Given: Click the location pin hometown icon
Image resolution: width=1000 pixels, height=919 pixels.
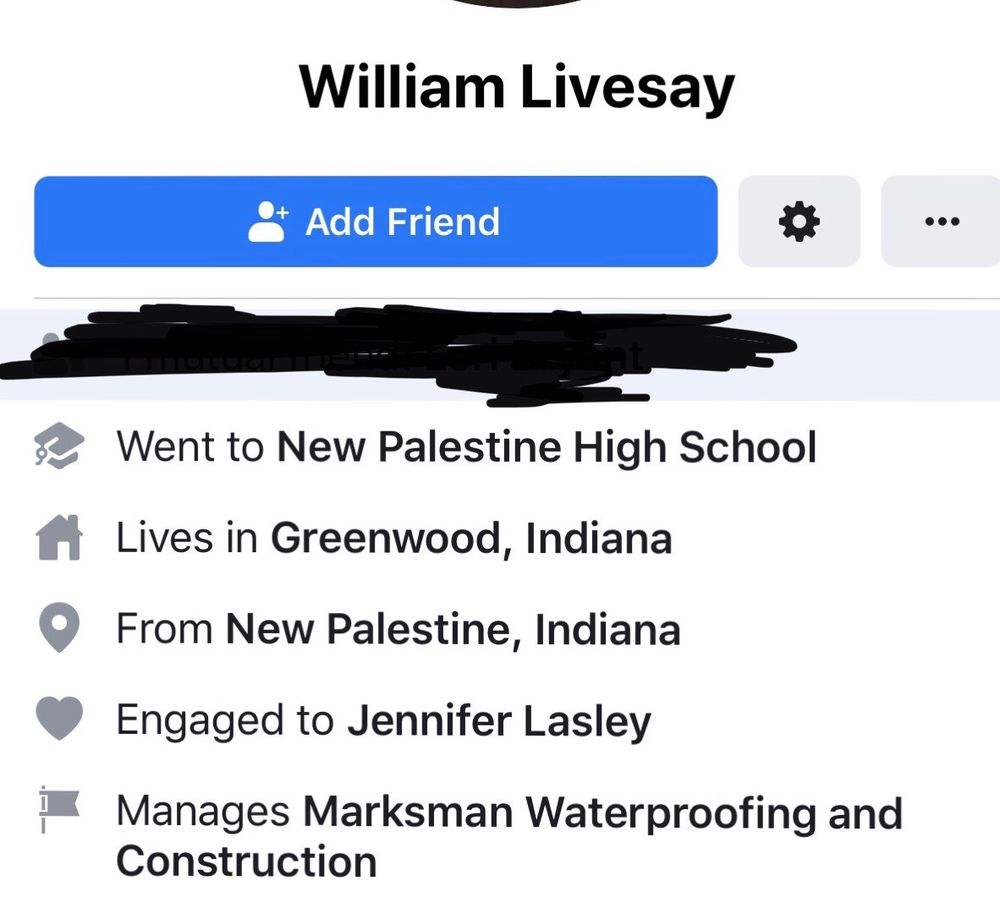Looking at the screenshot, I should point(57,630).
